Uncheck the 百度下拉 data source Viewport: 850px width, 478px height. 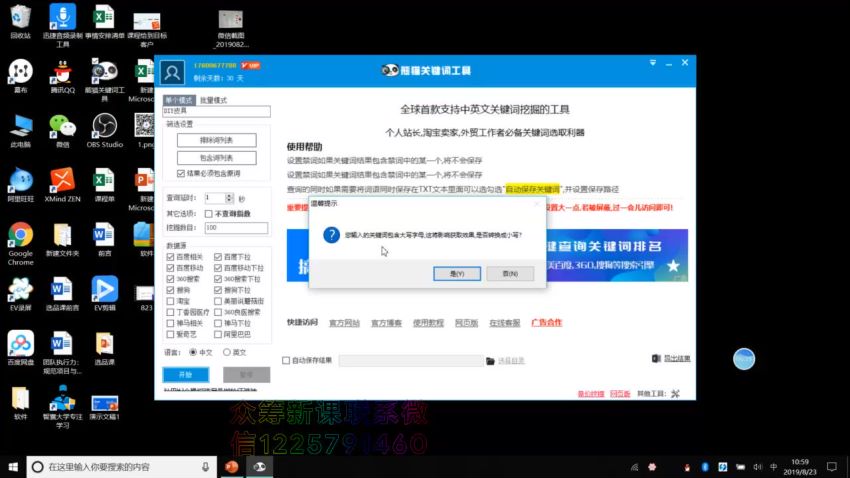[218, 257]
